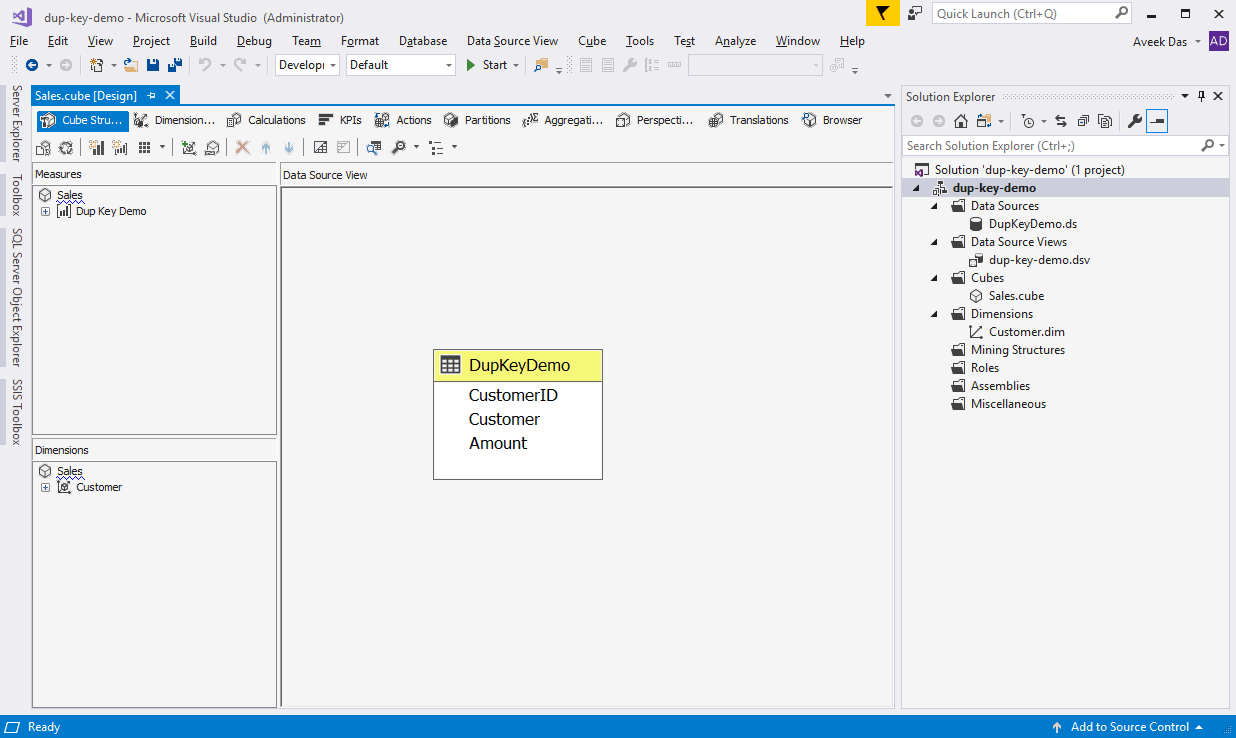
Task: Click the Save All toolbar icon
Action: point(175,65)
